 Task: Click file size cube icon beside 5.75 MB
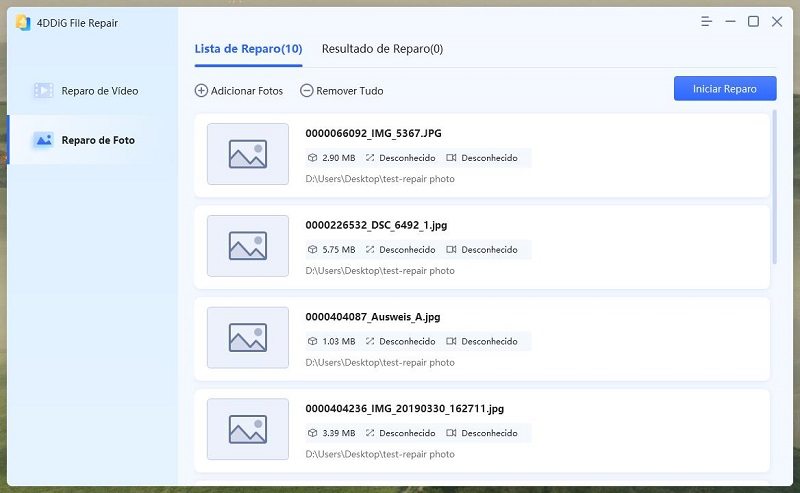(312, 250)
